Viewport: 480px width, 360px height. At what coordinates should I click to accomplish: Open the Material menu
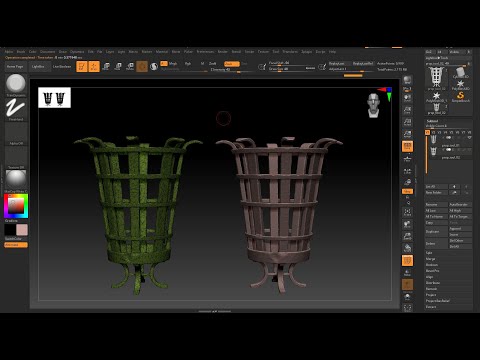[x=162, y=52]
